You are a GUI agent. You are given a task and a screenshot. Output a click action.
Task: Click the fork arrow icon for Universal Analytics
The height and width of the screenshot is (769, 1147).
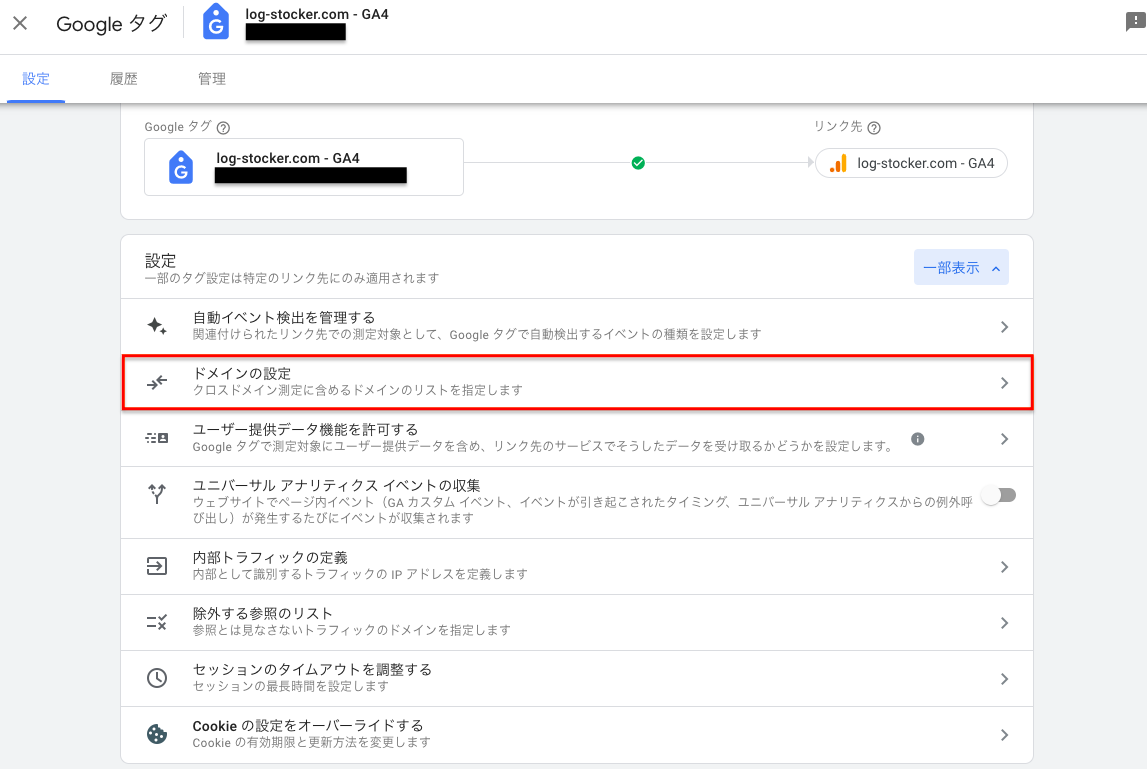[x=157, y=494]
